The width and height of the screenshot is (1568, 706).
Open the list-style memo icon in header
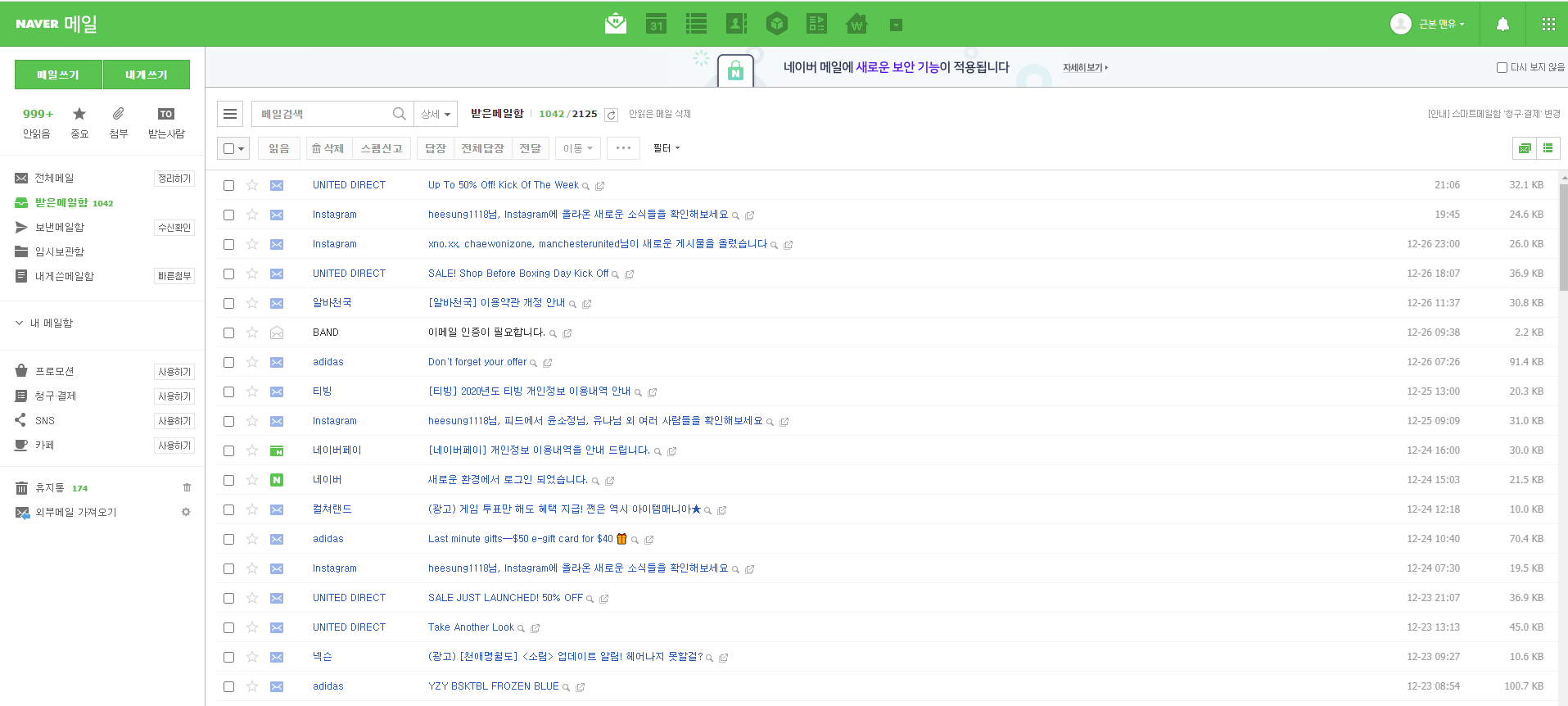pos(696,24)
